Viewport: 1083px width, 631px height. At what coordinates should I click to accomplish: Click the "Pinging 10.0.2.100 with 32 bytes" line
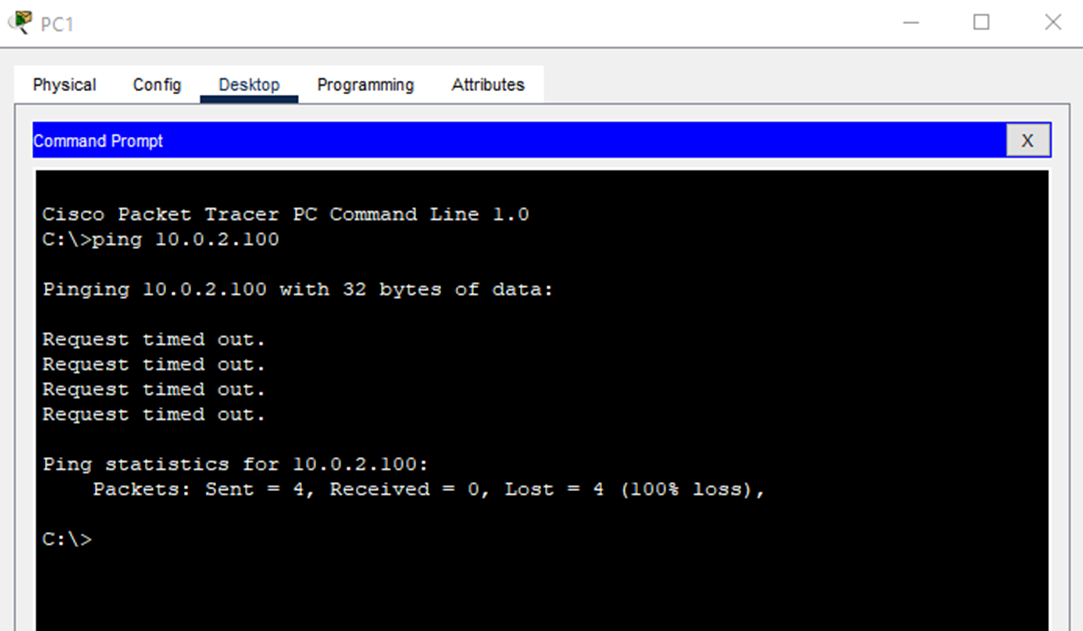pos(297,290)
